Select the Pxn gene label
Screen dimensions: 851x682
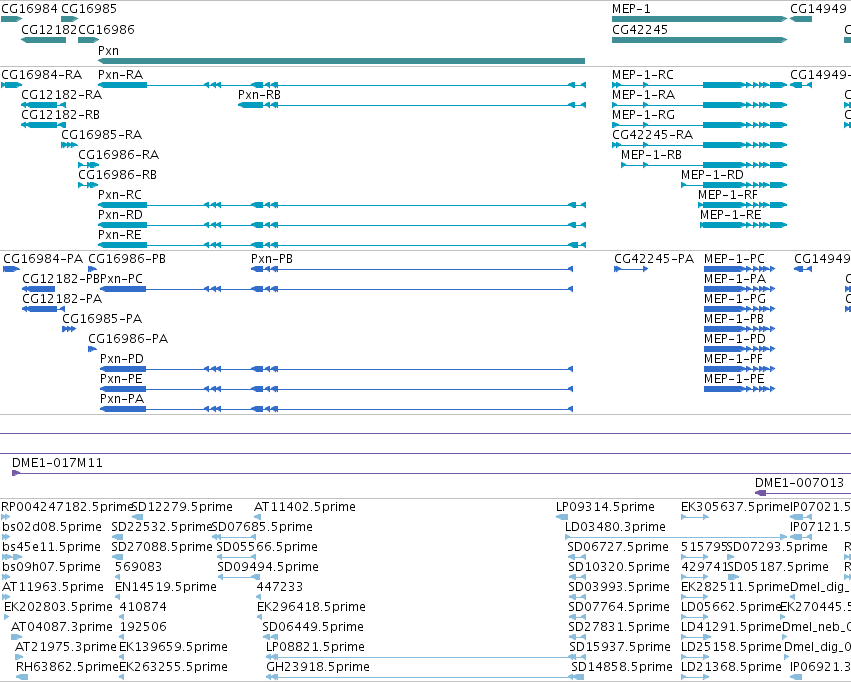(x=108, y=50)
